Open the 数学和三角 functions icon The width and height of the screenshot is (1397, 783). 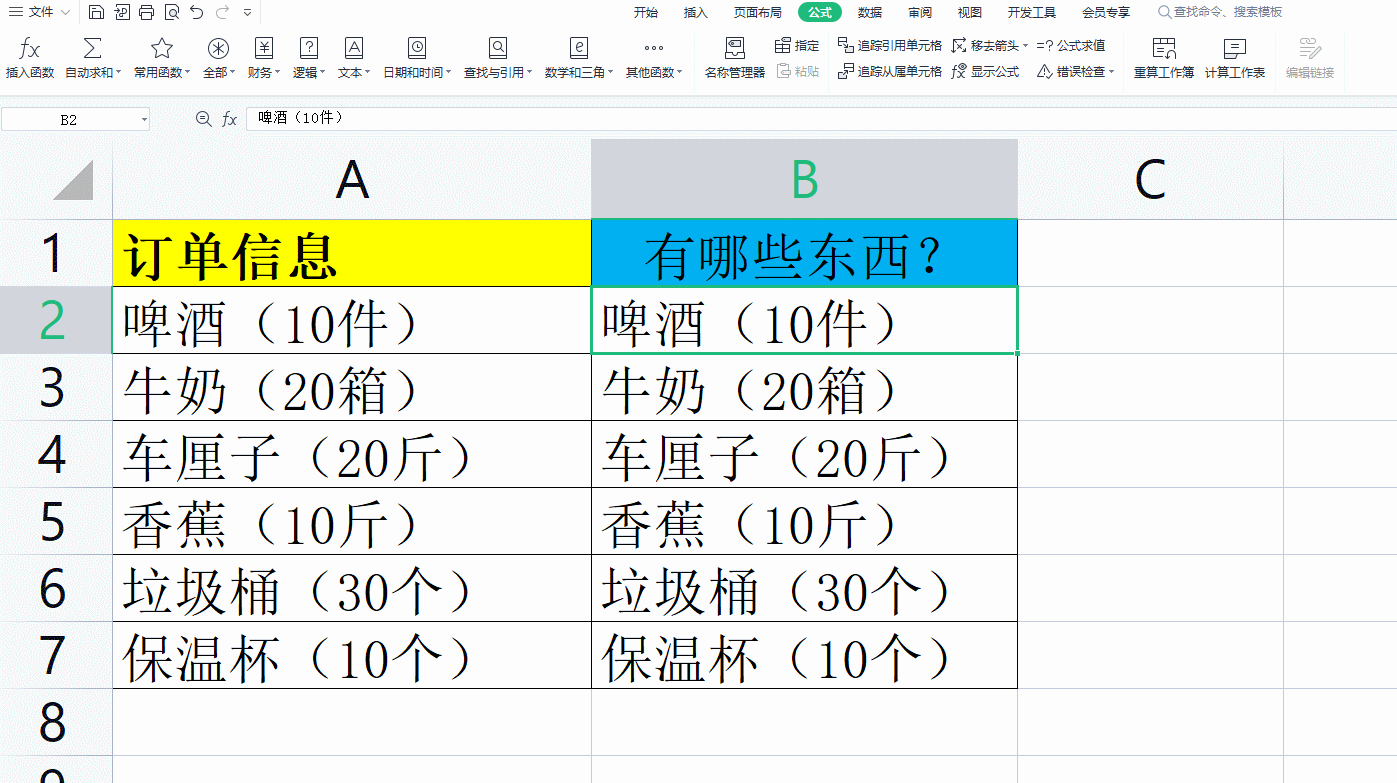(578, 48)
